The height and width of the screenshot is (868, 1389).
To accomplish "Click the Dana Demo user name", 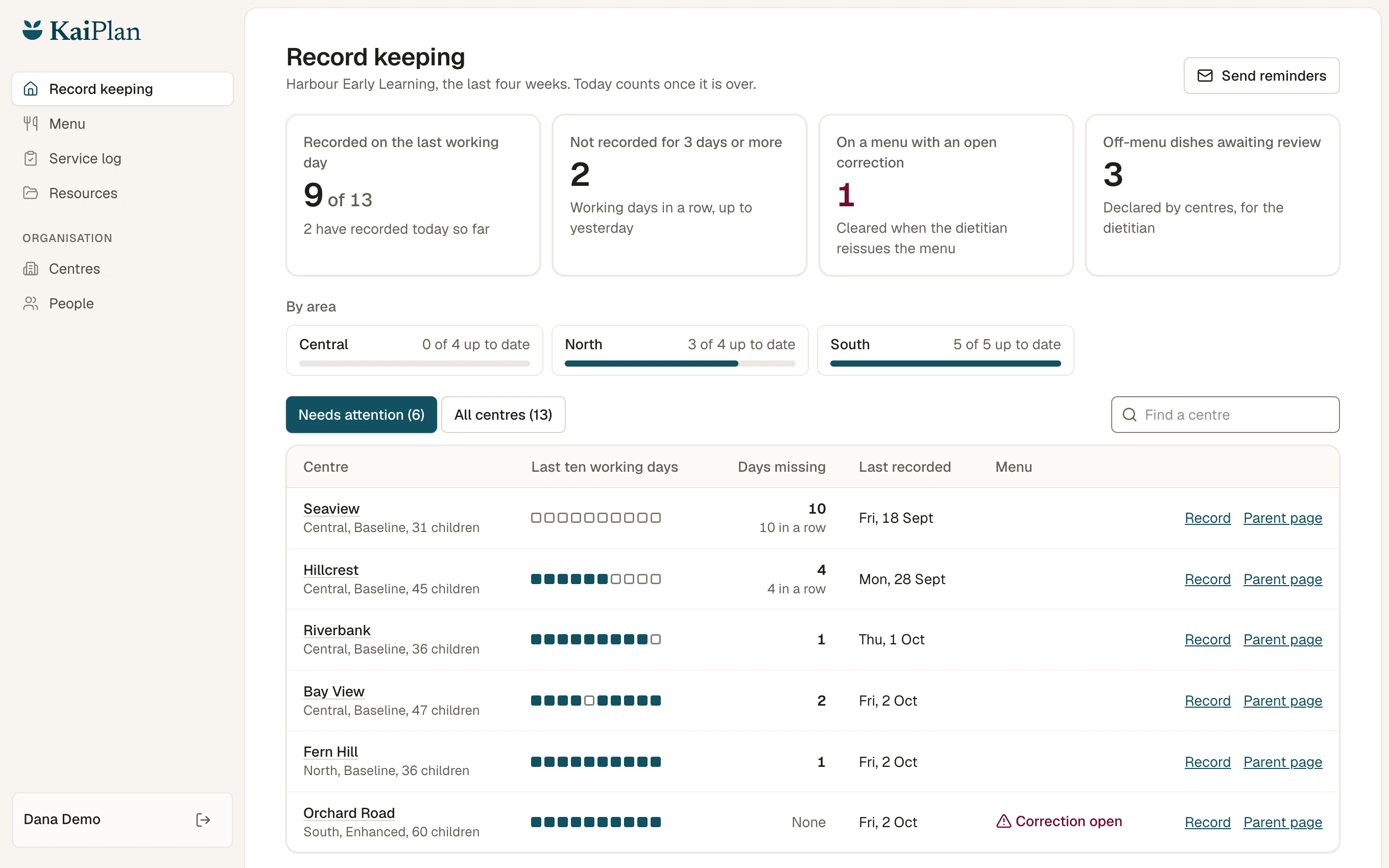I will (x=62, y=819).
